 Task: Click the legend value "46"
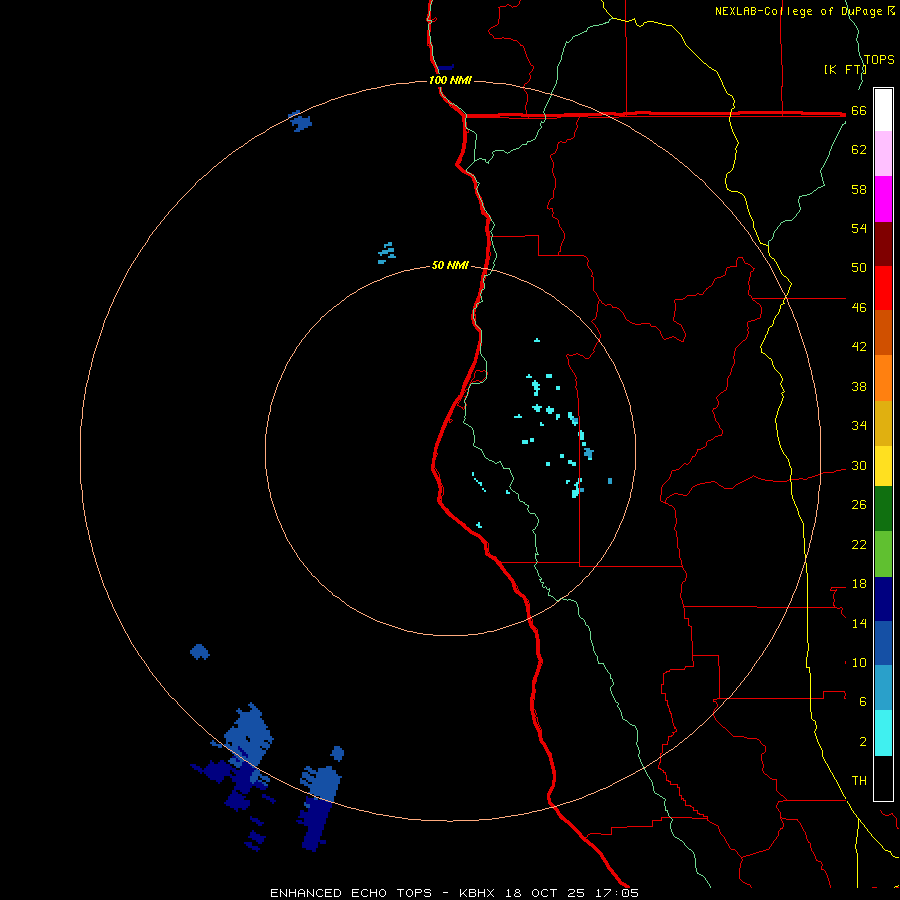pyautogui.click(x=859, y=308)
